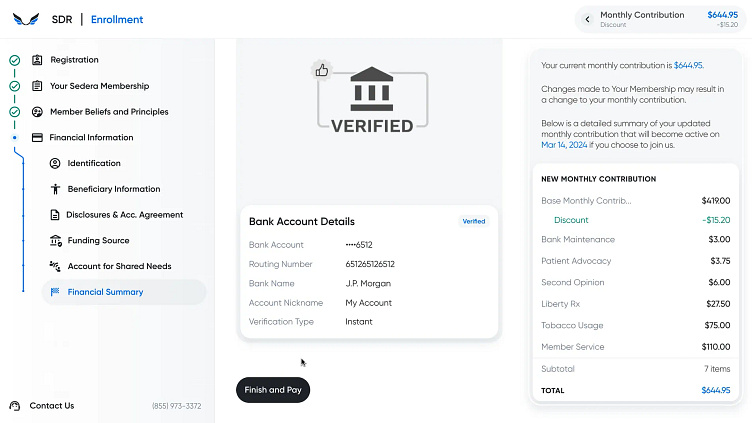Open the Financial Summary step
Image resolution: width=752 pixels, height=423 pixels.
105,292
